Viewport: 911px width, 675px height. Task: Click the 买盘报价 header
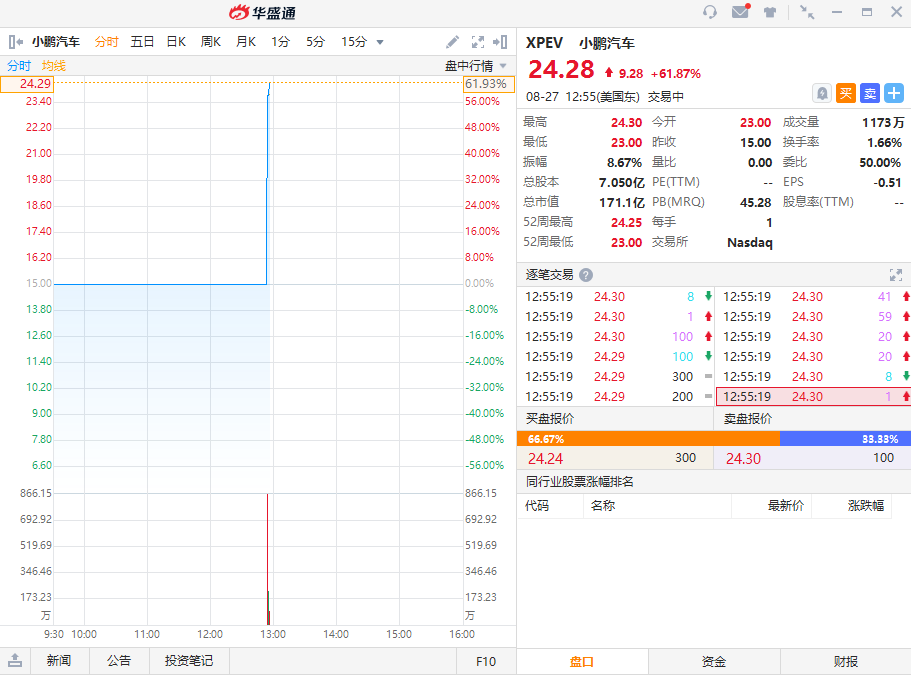tap(550, 419)
